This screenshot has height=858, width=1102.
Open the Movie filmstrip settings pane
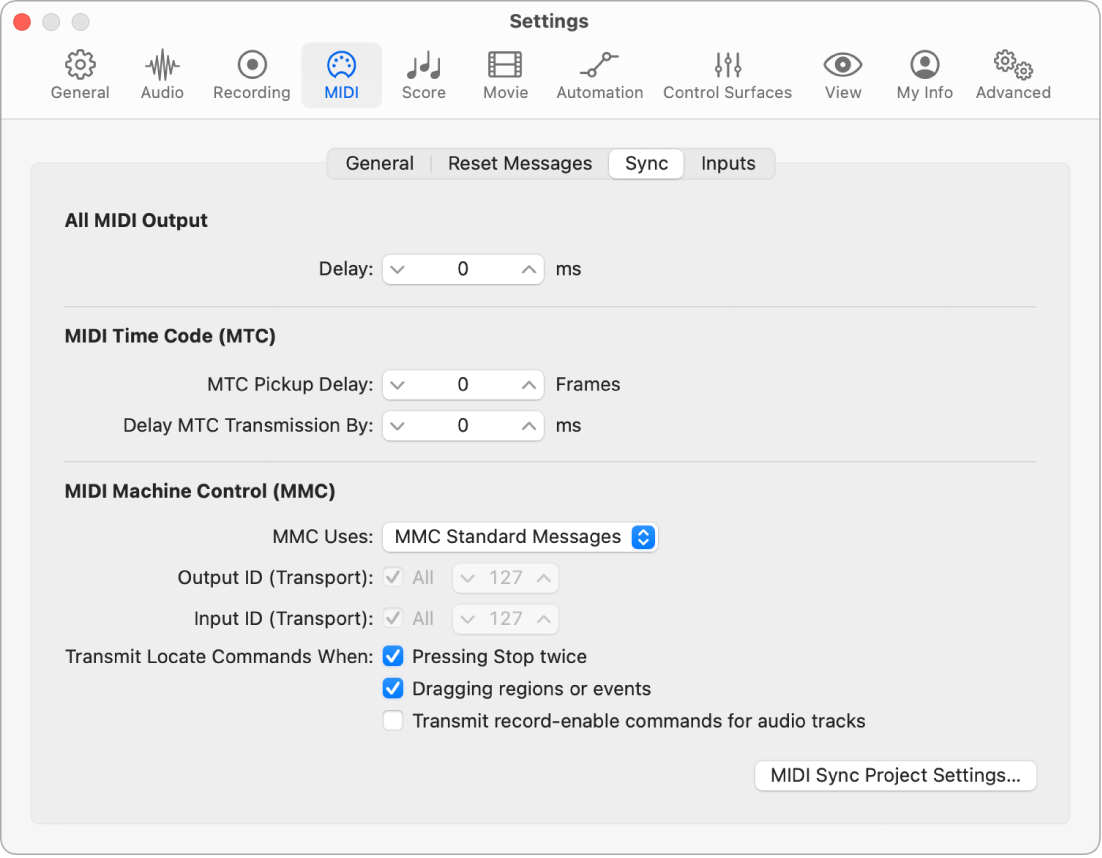505,75
